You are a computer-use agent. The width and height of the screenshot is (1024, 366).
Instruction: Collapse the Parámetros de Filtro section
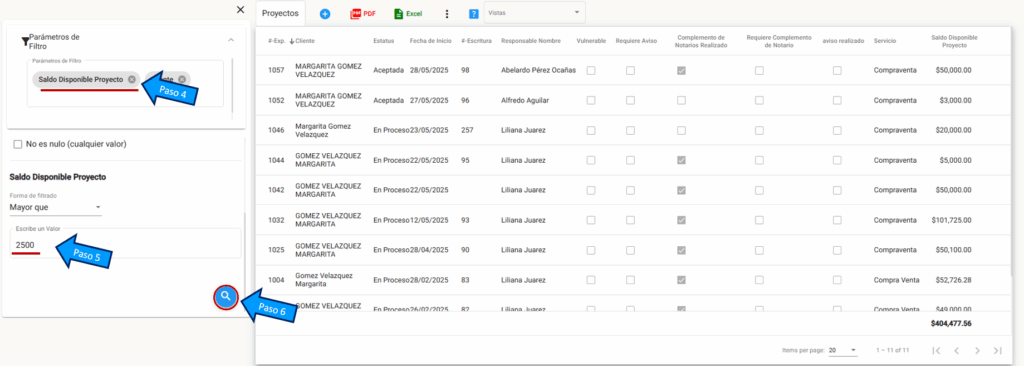tap(231, 40)
